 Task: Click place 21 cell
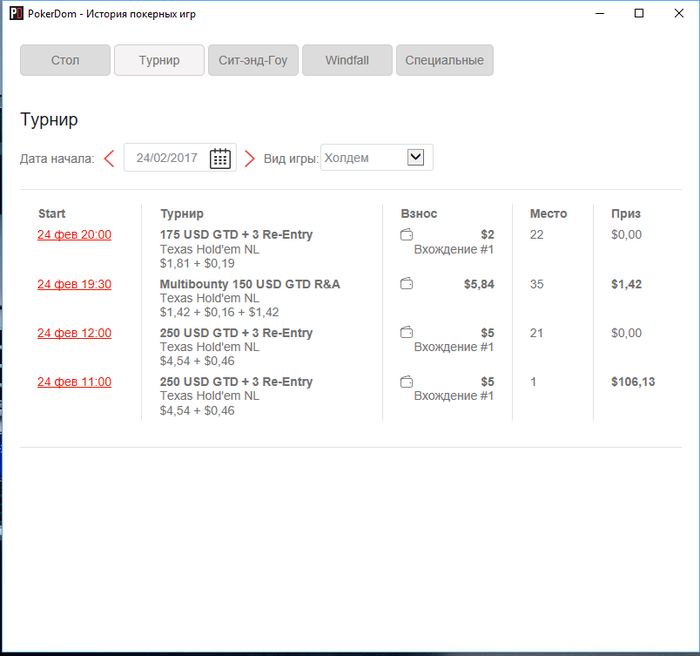[x=537, y=333]
